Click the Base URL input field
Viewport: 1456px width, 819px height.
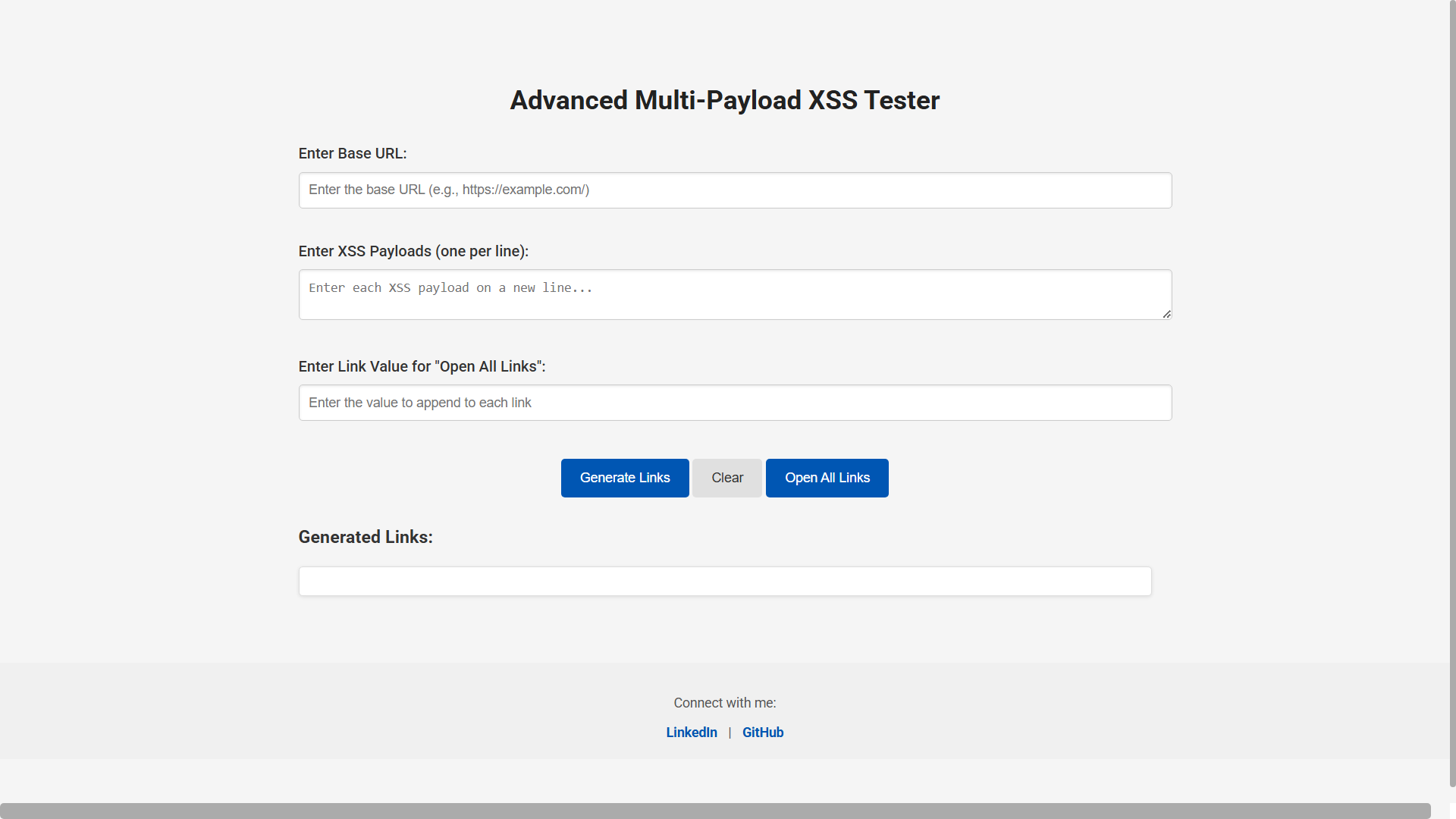pyautogui.click(x=735, y=190)
